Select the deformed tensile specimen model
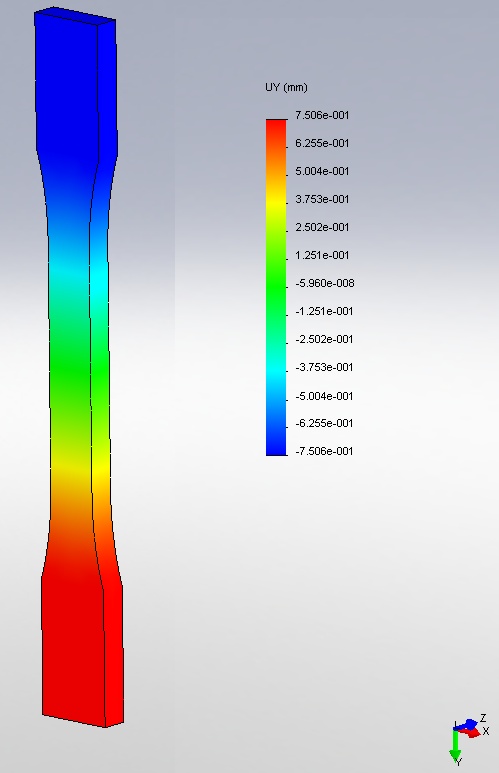This screenshot has height=773, width=499. [x=79, y=367]
